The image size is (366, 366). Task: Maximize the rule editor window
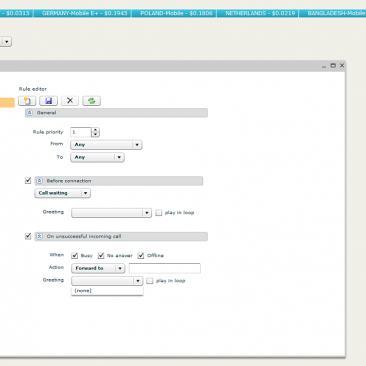click(333, 65)
